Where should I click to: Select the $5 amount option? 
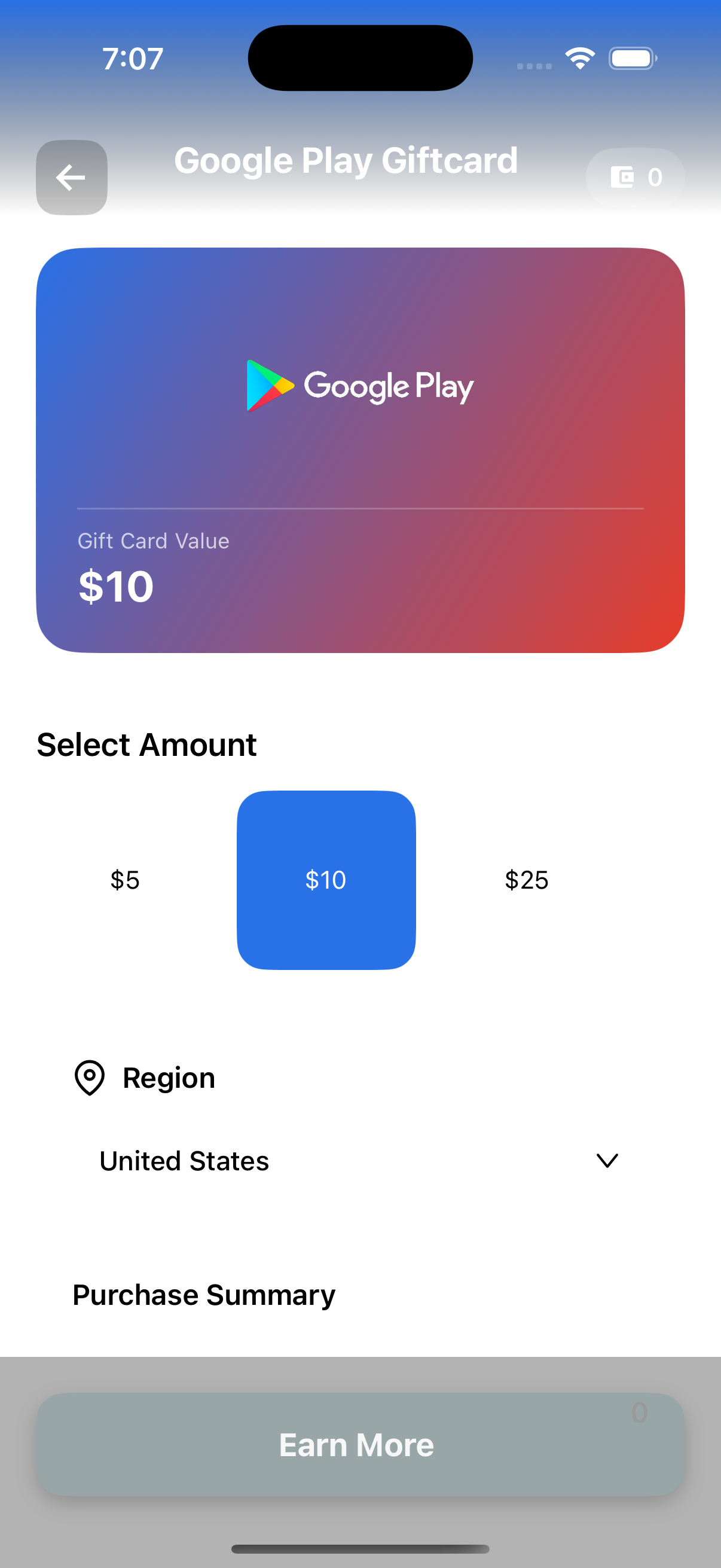(x=126, y=880)
